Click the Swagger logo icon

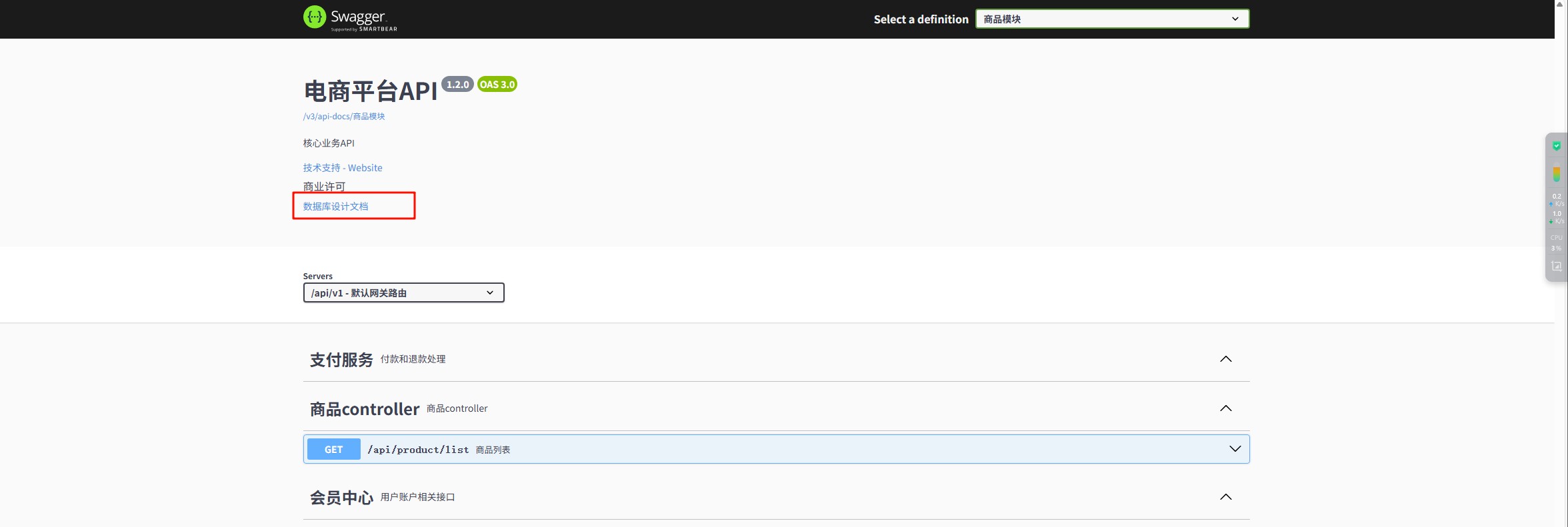(315, 17)
